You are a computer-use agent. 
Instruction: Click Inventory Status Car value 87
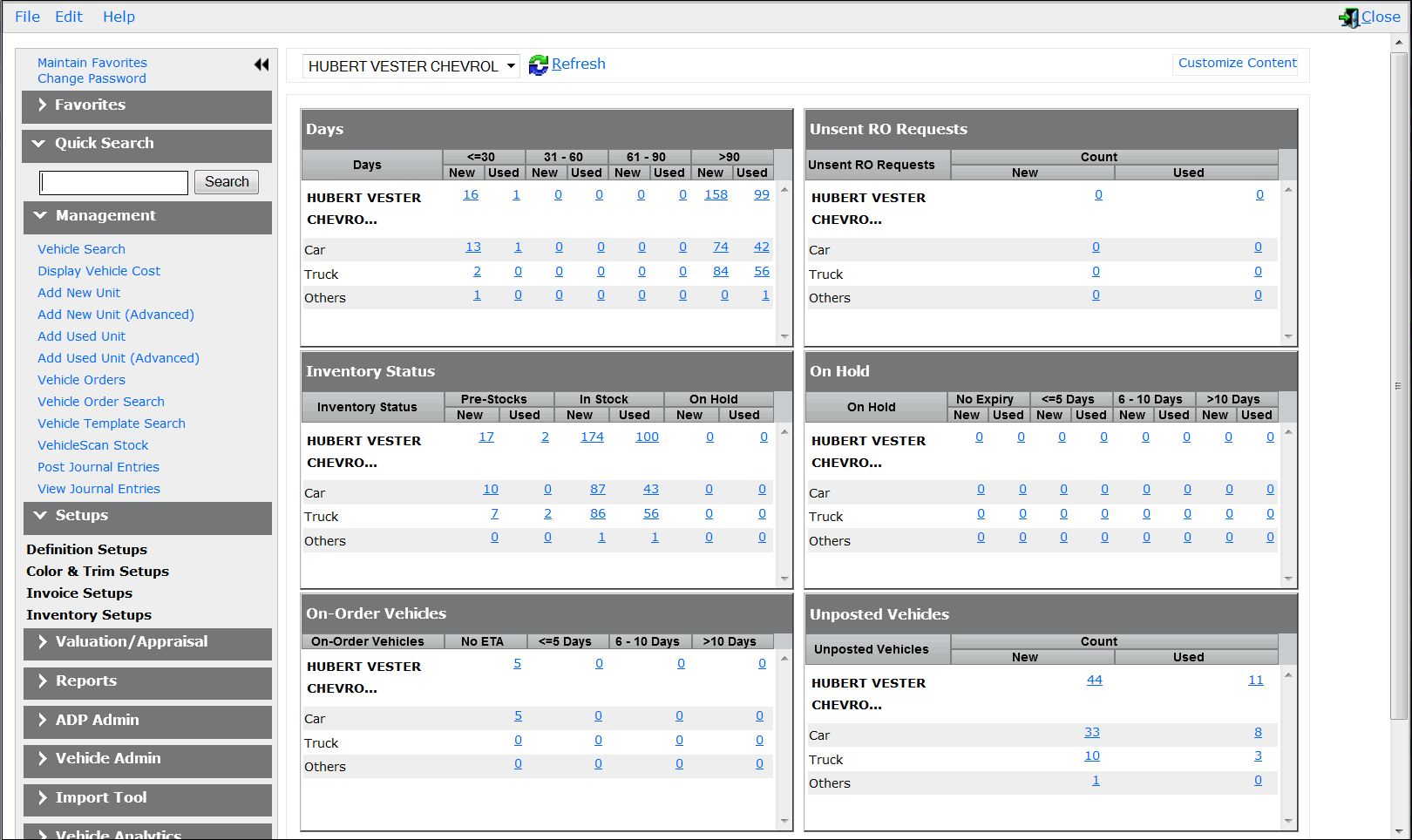pyautogui.click(x=598, y=489)
